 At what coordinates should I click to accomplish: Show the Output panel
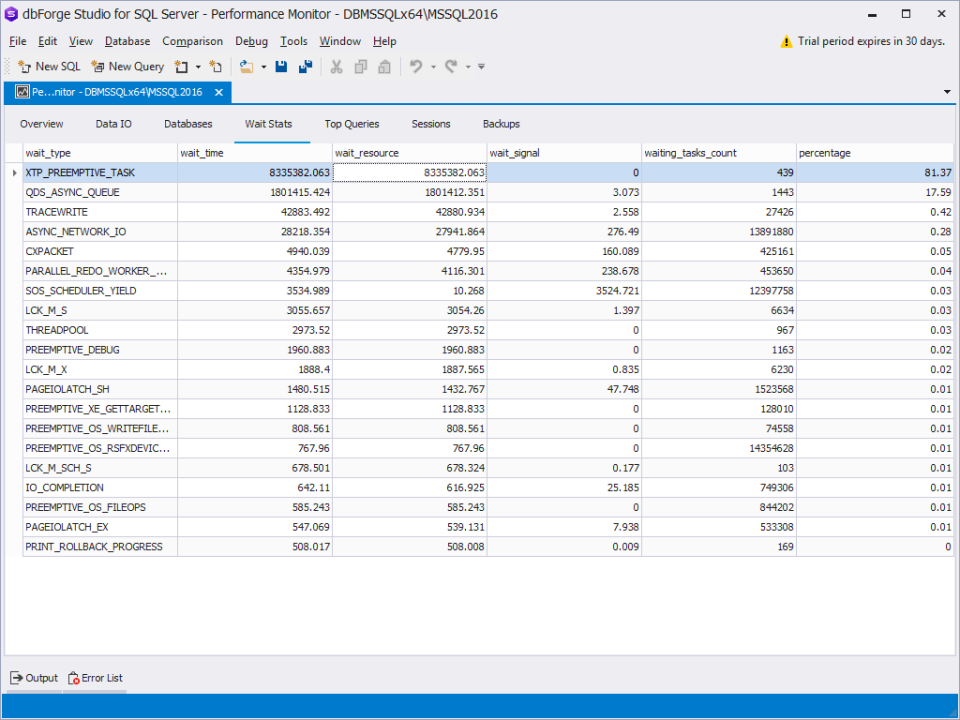[35, 678]
